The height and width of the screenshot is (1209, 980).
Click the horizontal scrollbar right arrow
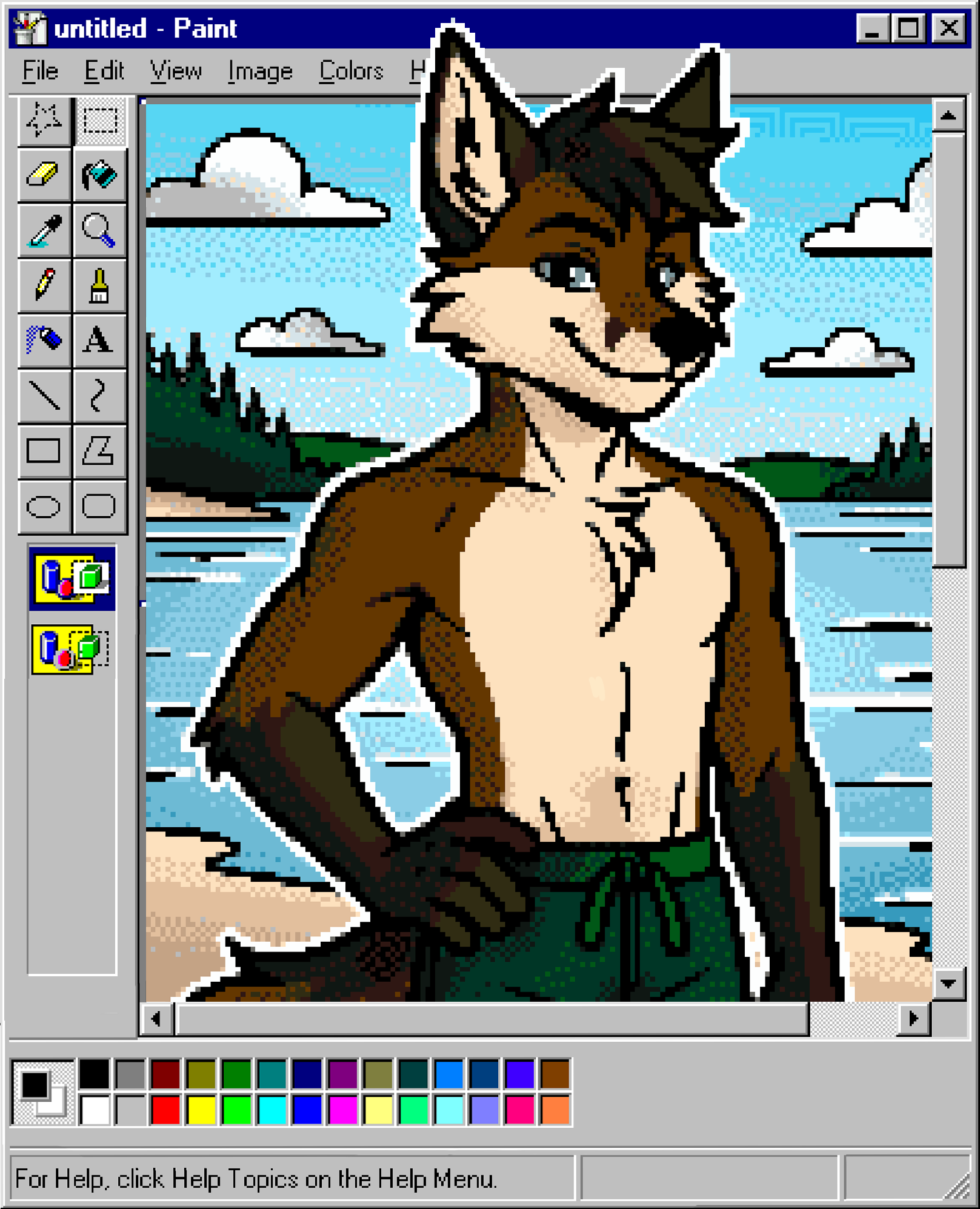click(x=913, y=1019)
